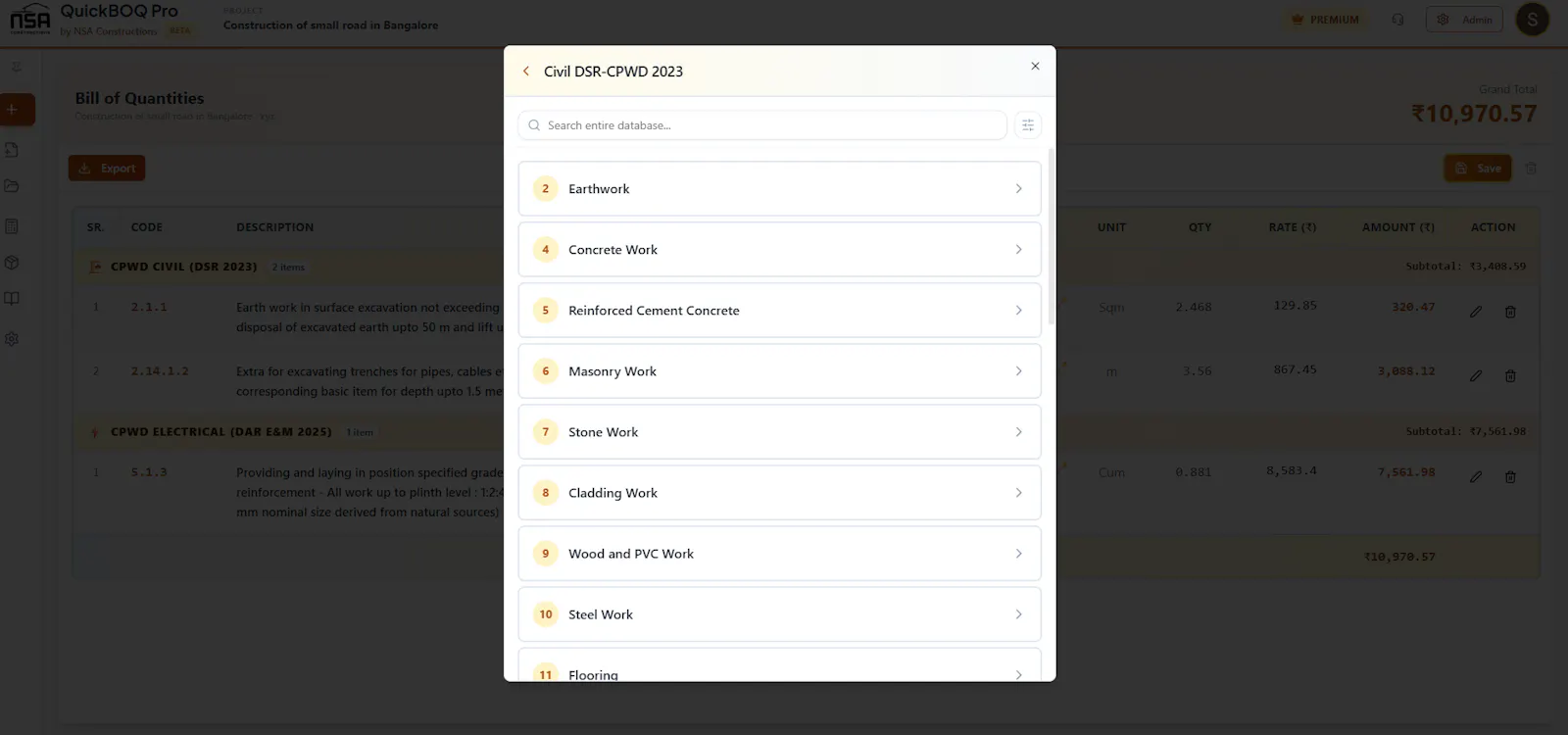The width and height of the screenshot is (1568, 735).
Task: Click the Grand Total amount ₹10,970.57
Action: click(1474, 114)
